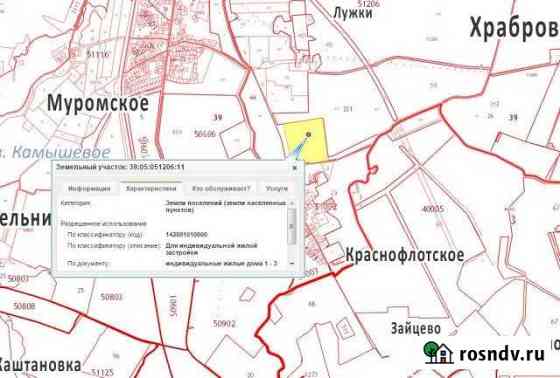The width and height of the screenshot is (560, 378).
Task: Click the Зайцево village label
Action: click(416, 328)
